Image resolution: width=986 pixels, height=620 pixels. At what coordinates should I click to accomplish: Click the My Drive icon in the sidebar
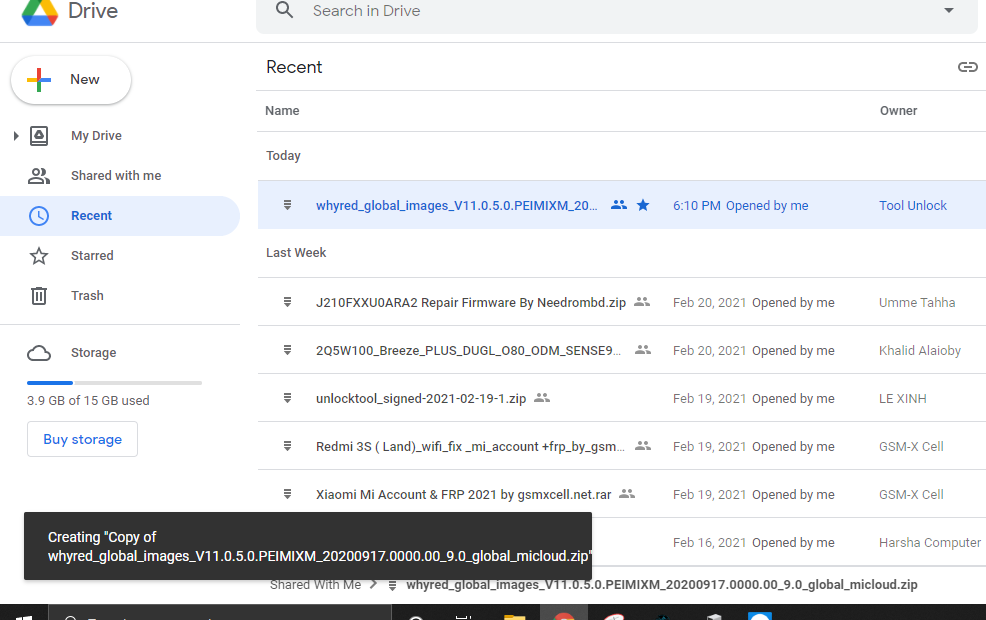39,136
